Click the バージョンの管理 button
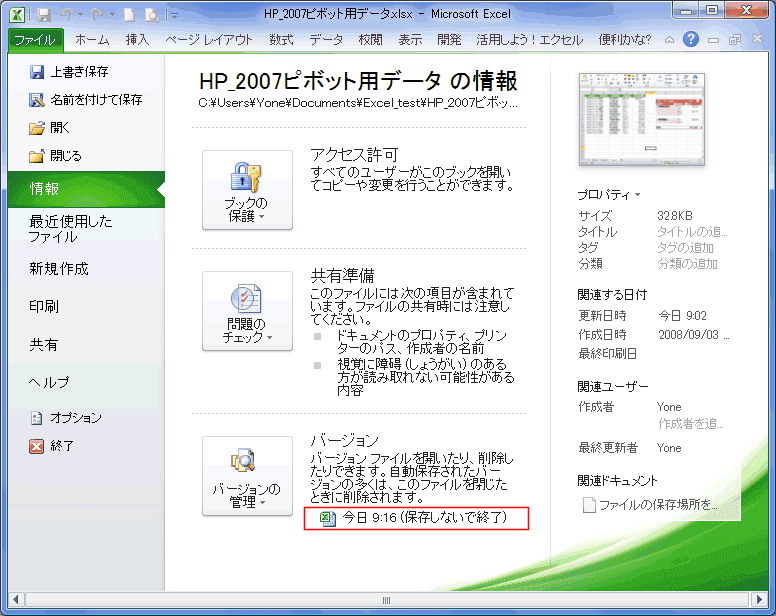The image size is (776, 616). tap(247, 476)
